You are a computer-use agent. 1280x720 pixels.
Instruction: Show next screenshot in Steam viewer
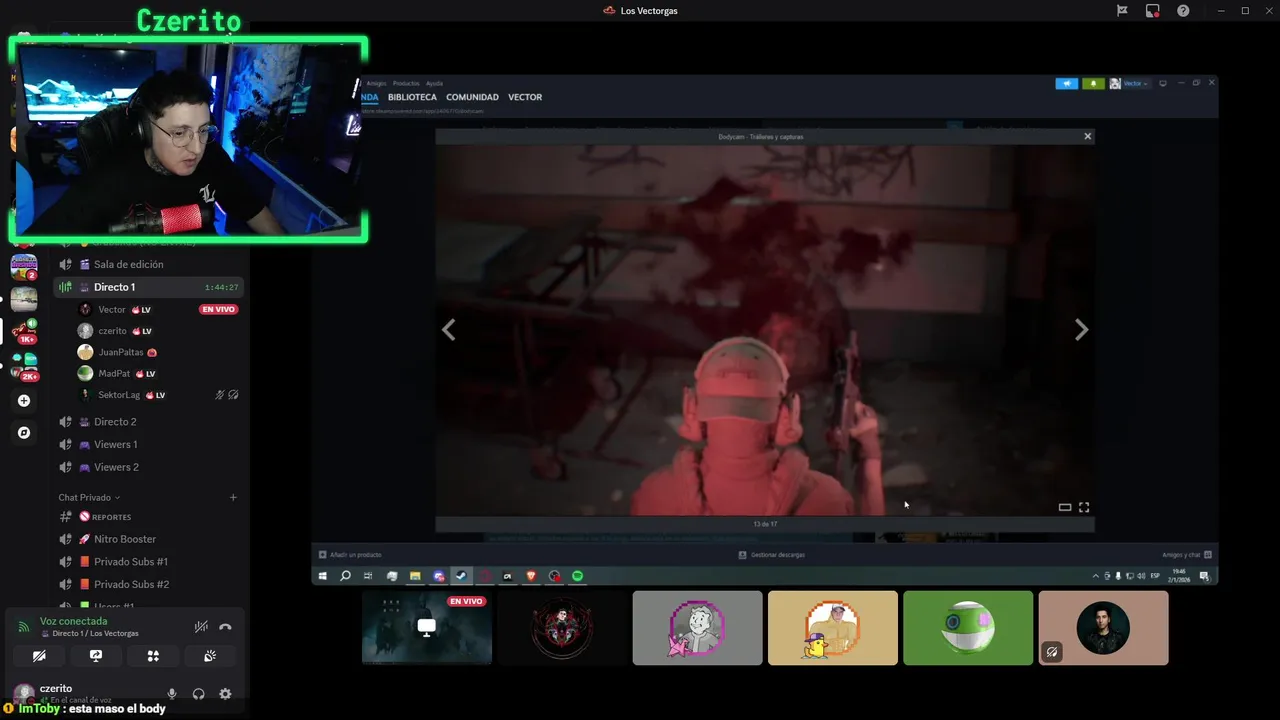(1081, 330)
